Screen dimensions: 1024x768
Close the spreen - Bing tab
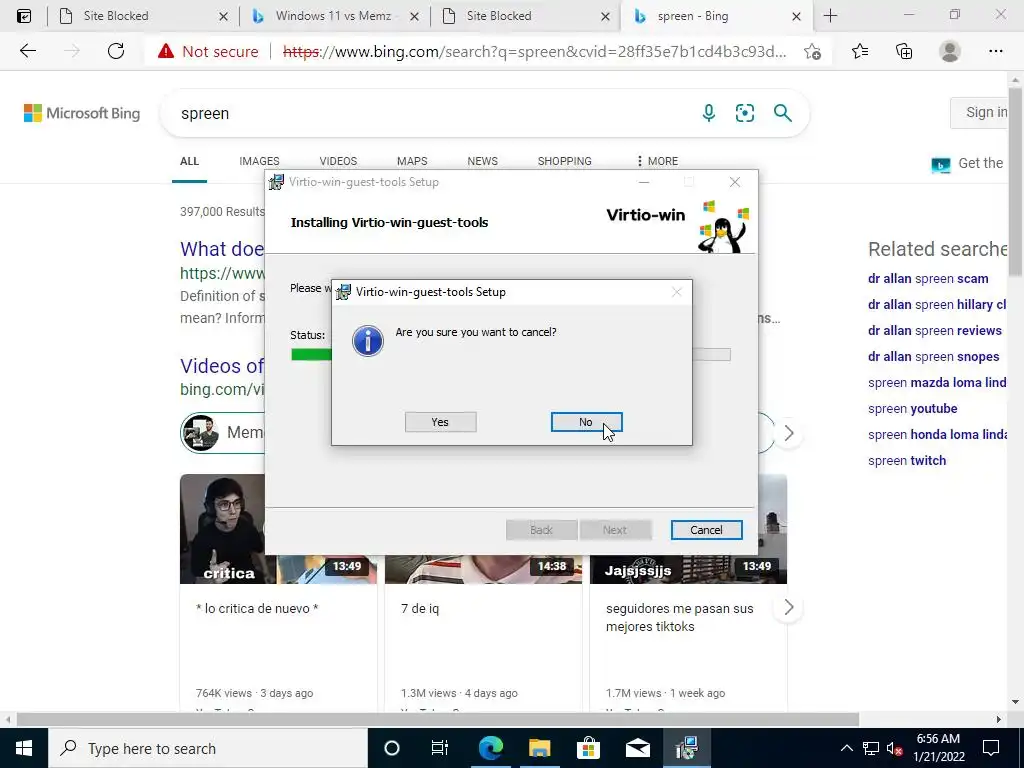point(796,16)
